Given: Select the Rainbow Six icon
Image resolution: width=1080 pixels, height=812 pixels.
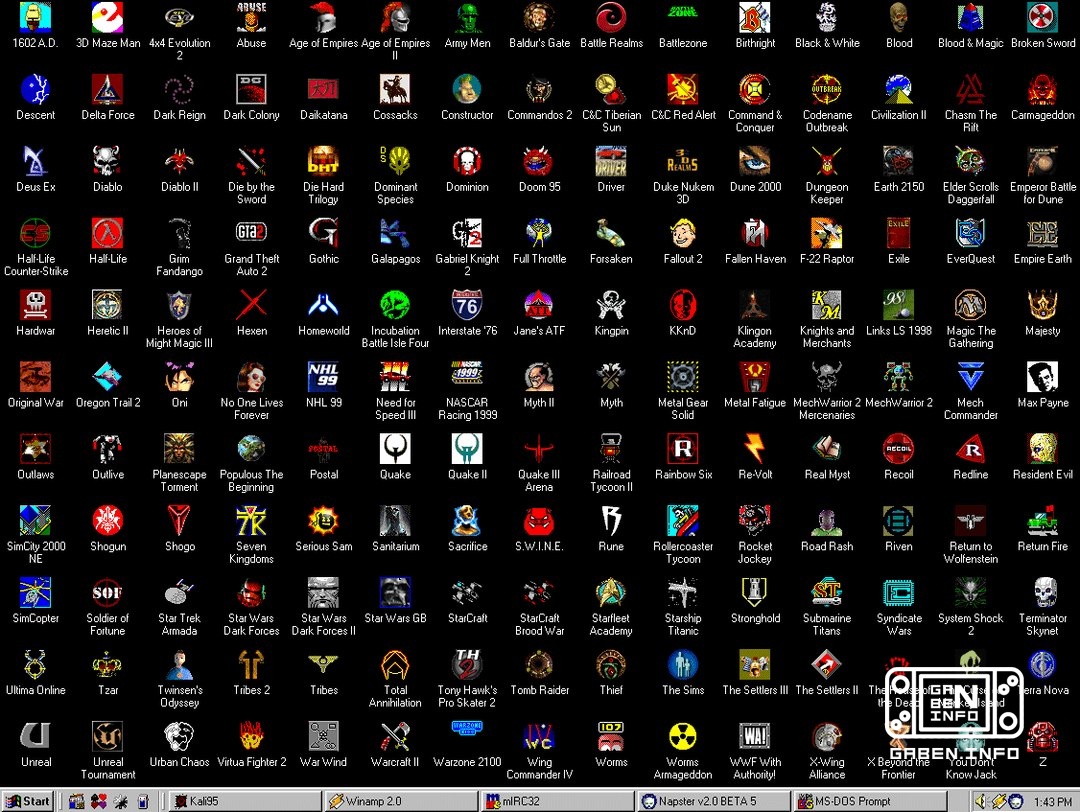Looking at the screenshot, I should click(x=683, y=449).
